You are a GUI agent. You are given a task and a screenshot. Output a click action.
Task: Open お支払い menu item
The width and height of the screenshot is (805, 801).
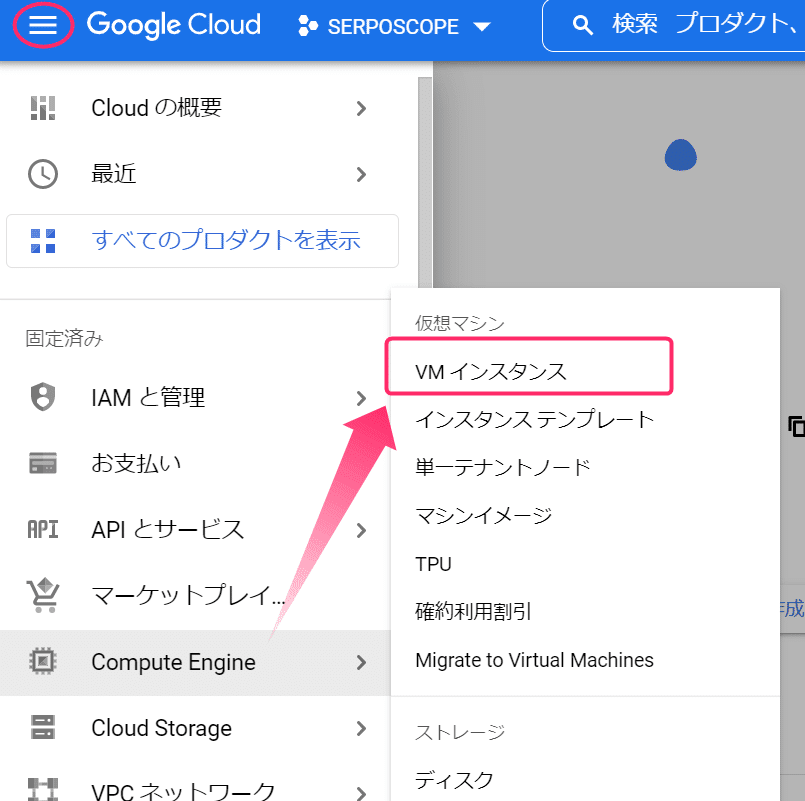pos(195,463)
